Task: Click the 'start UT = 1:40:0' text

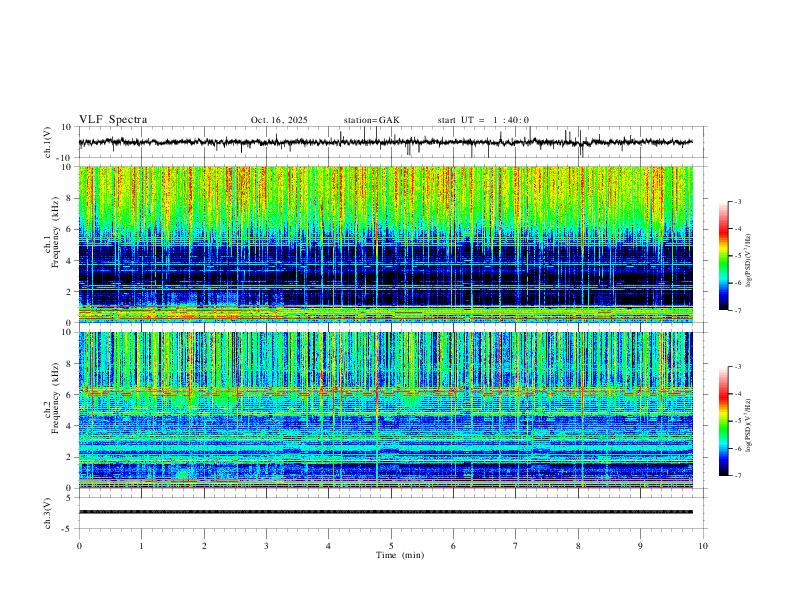Action: point(483,120)
